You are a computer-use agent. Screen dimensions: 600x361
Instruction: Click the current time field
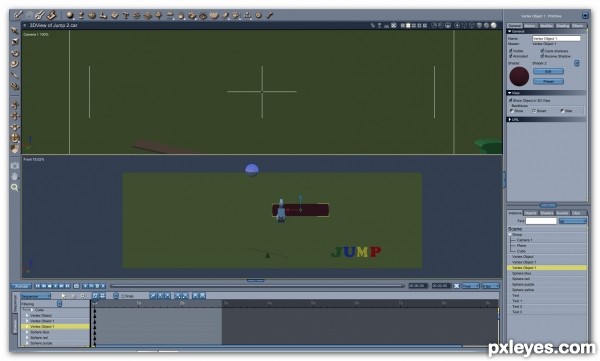point(418,286)
